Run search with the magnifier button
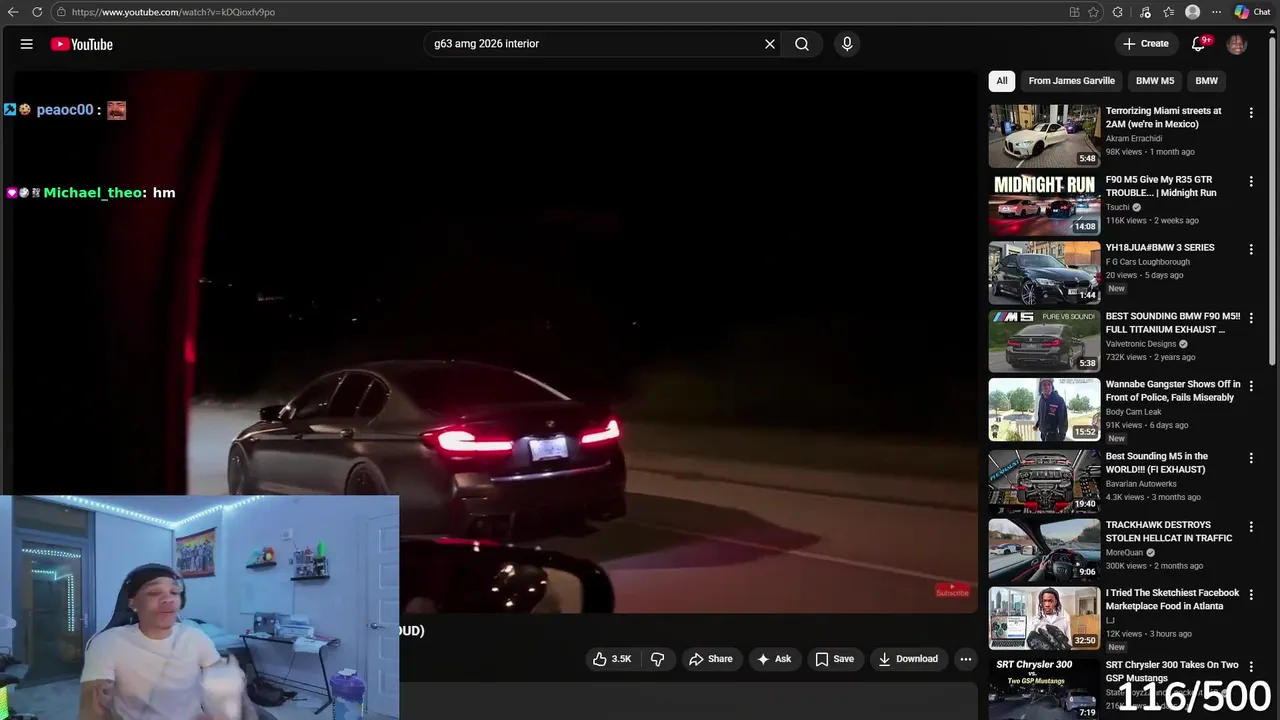1280x720 pixels. 802,44
